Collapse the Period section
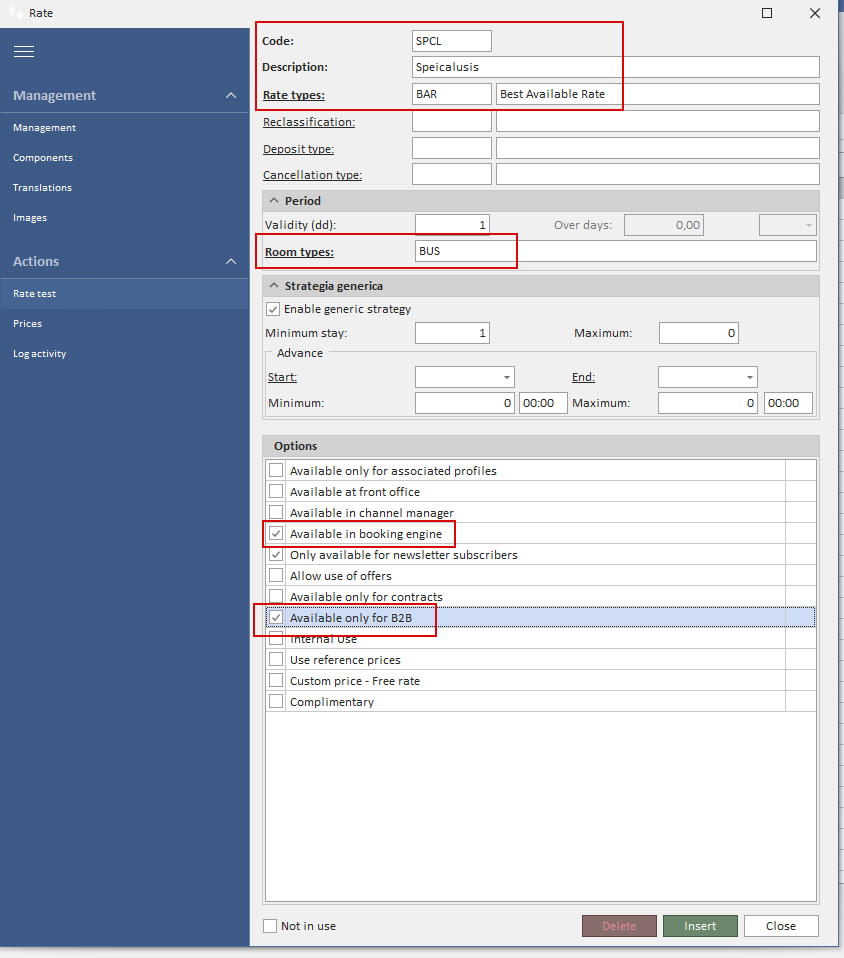844x958 pixels. click(274, 200)
